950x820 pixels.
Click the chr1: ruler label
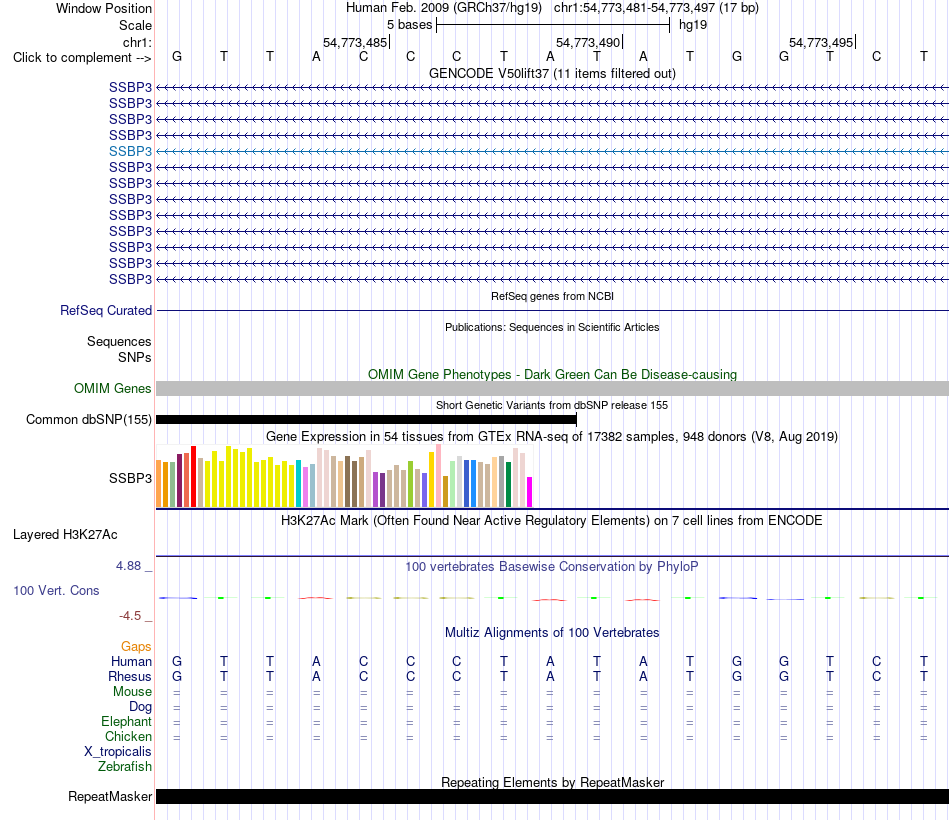(137, 42)
